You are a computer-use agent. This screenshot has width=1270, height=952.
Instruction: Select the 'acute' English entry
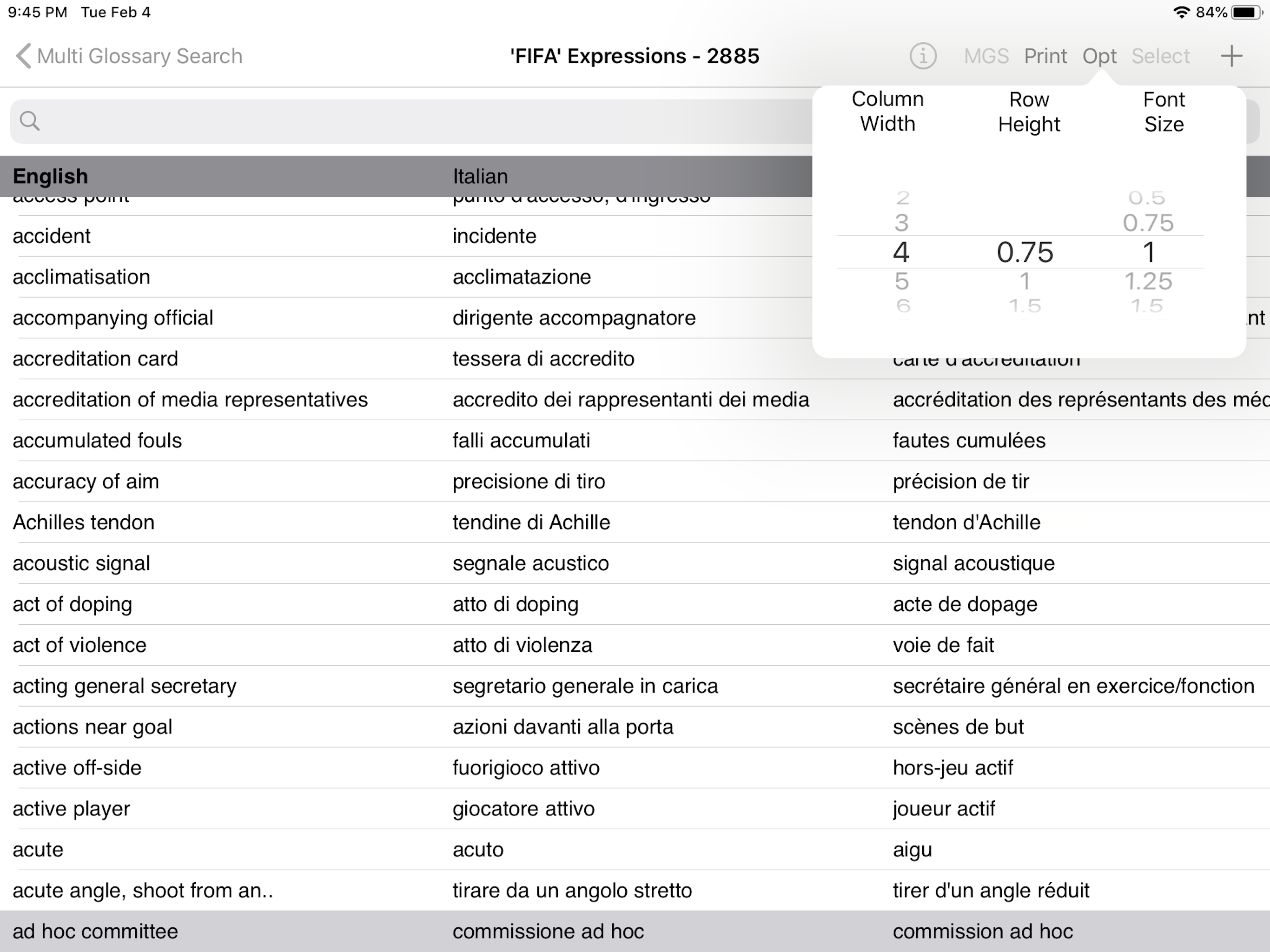pos(38,850)
